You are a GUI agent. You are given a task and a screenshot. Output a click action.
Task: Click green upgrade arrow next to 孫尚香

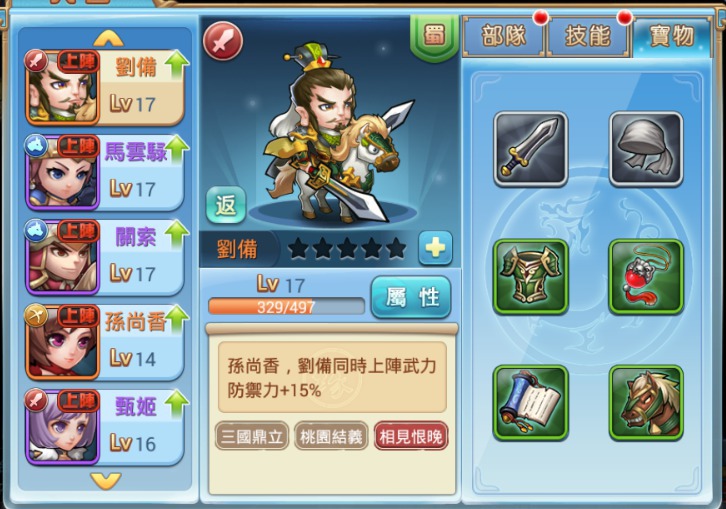click(177, 319)
